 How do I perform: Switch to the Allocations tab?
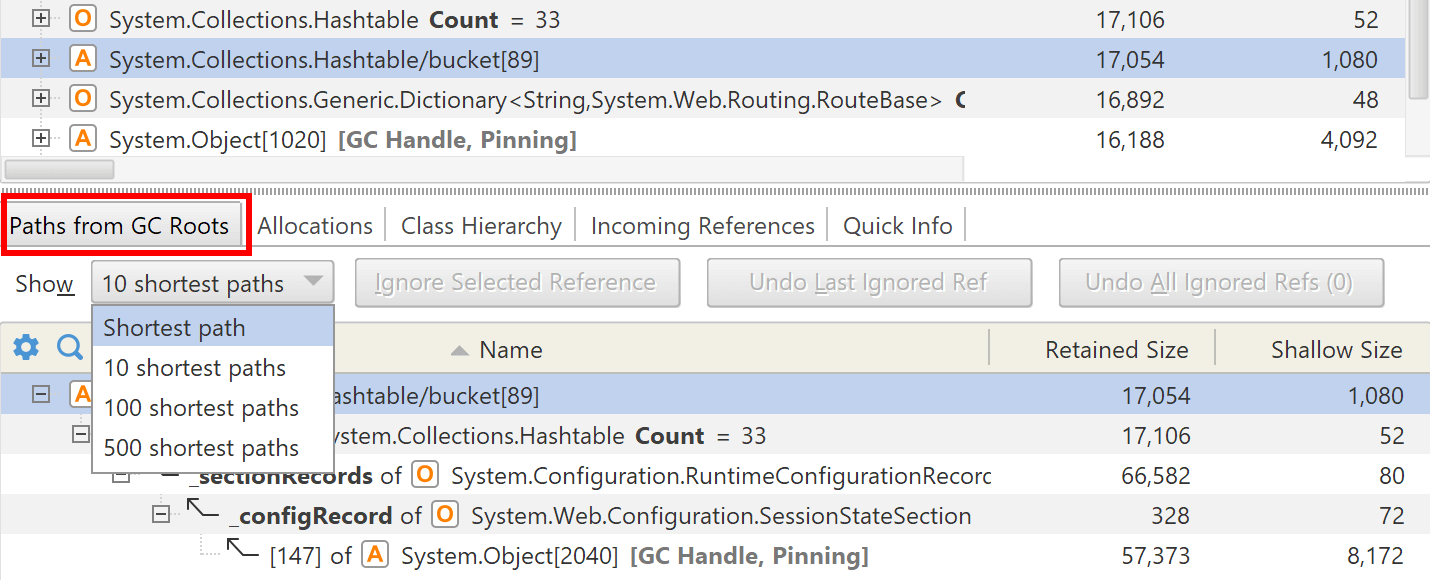coord(315,226)
